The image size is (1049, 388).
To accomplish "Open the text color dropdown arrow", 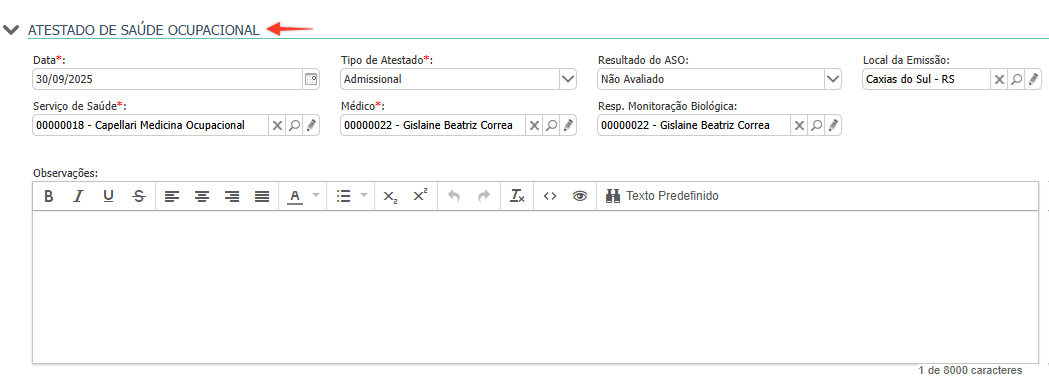I will click(x=316, y=196).
